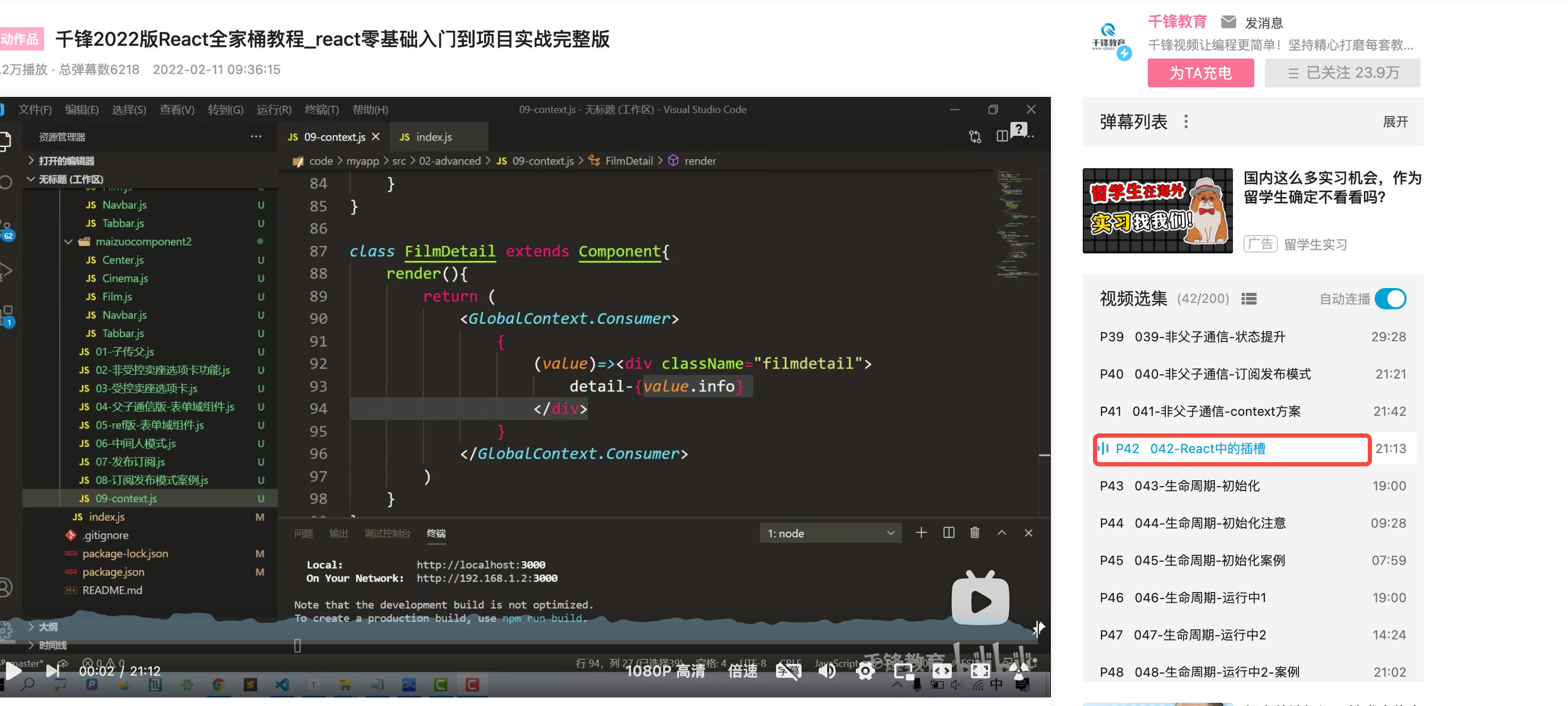Open explorer panel more actions (···)
Viewport: 1568px width, 706px height.
click(x=256, y=137)
